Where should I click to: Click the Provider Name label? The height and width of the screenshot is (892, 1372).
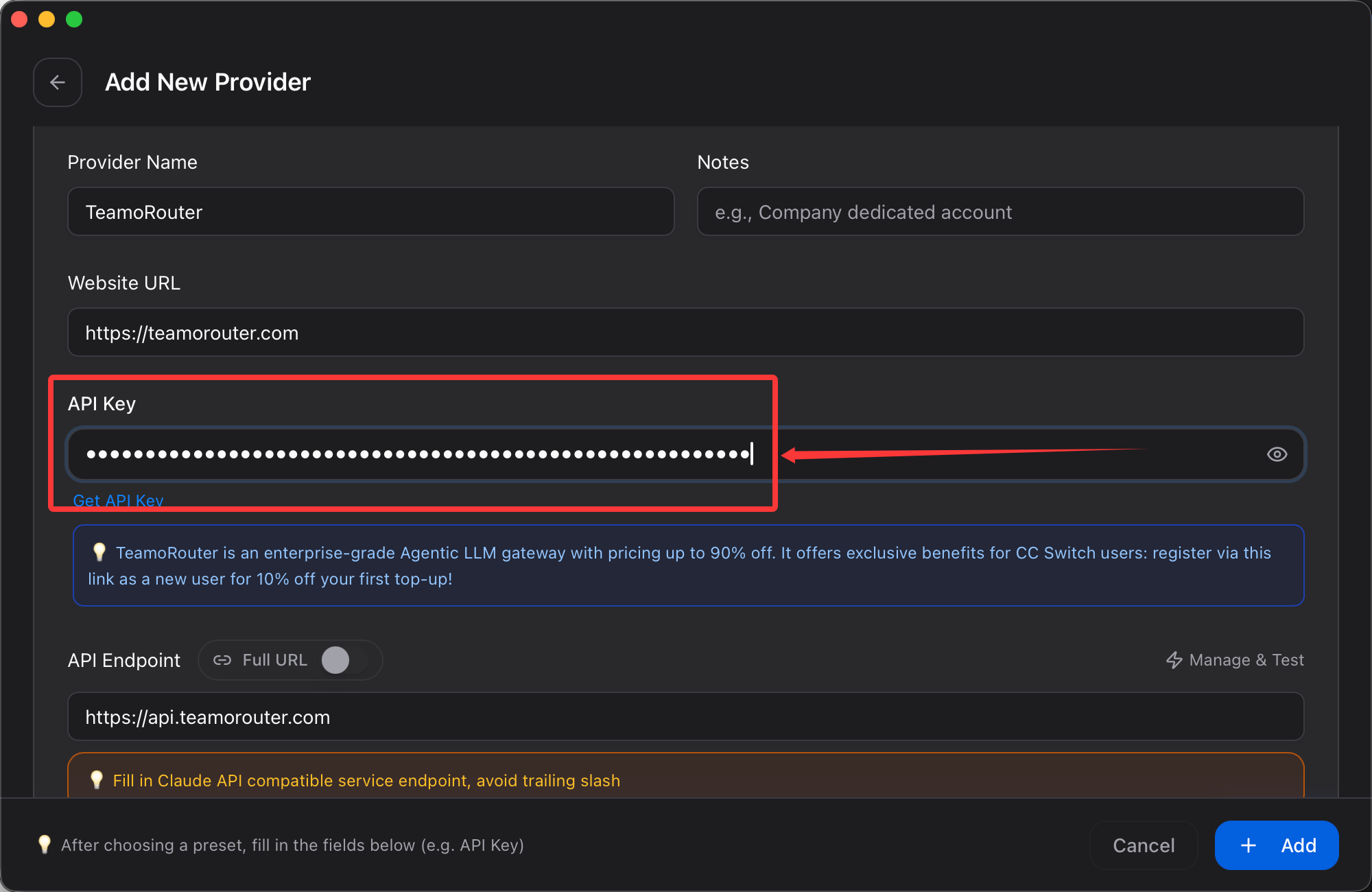click(x=132, y=162)
